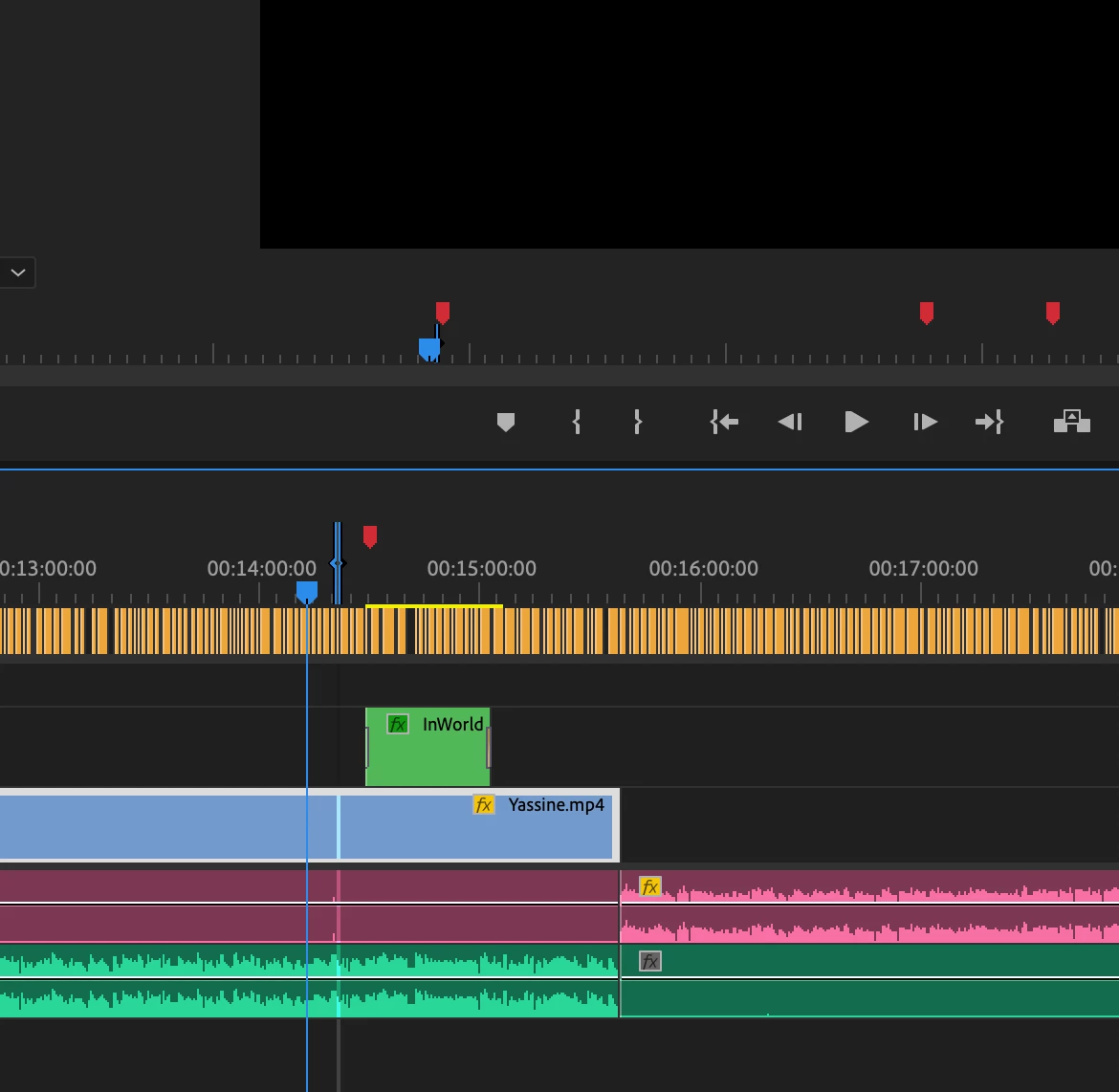1119x1092 pixels.
Task: Select the orange segmented marker track
Action: [559, 631]
